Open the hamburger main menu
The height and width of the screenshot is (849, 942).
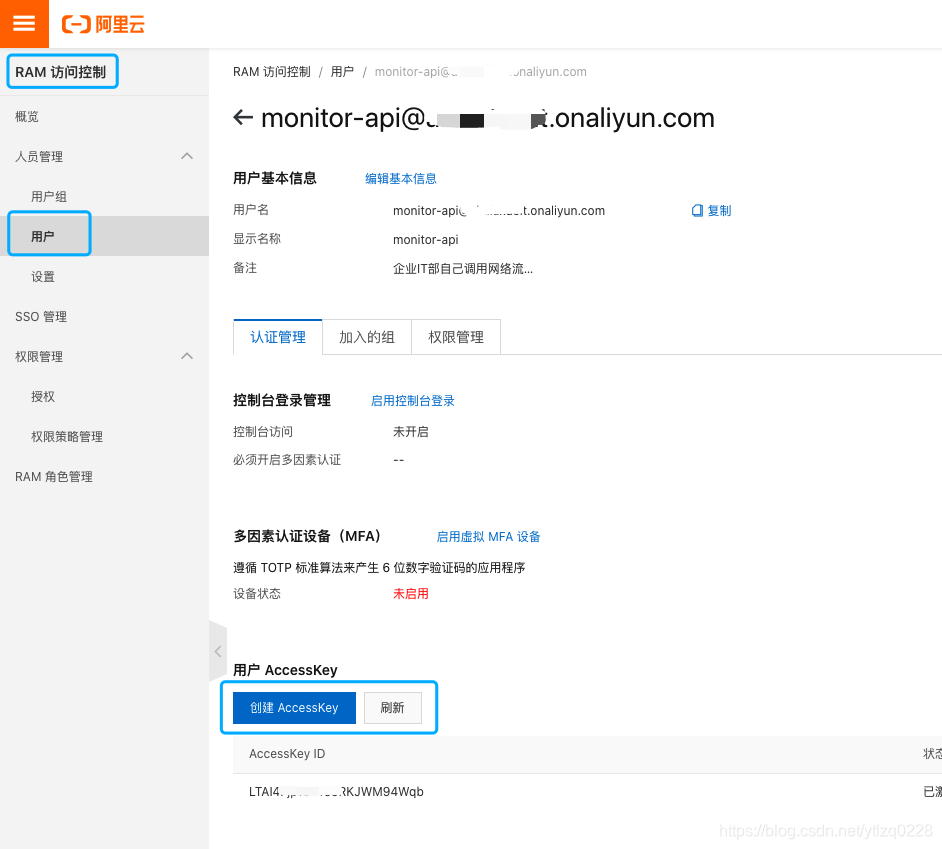point(24,23)
